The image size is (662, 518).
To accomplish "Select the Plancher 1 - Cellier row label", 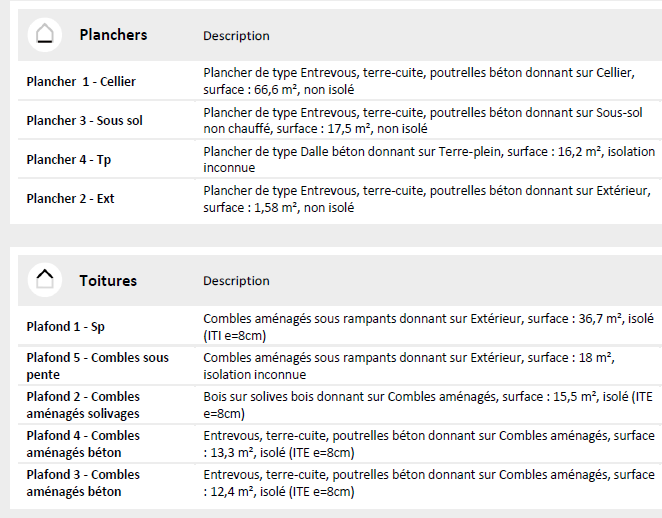I will pos(81,81).
